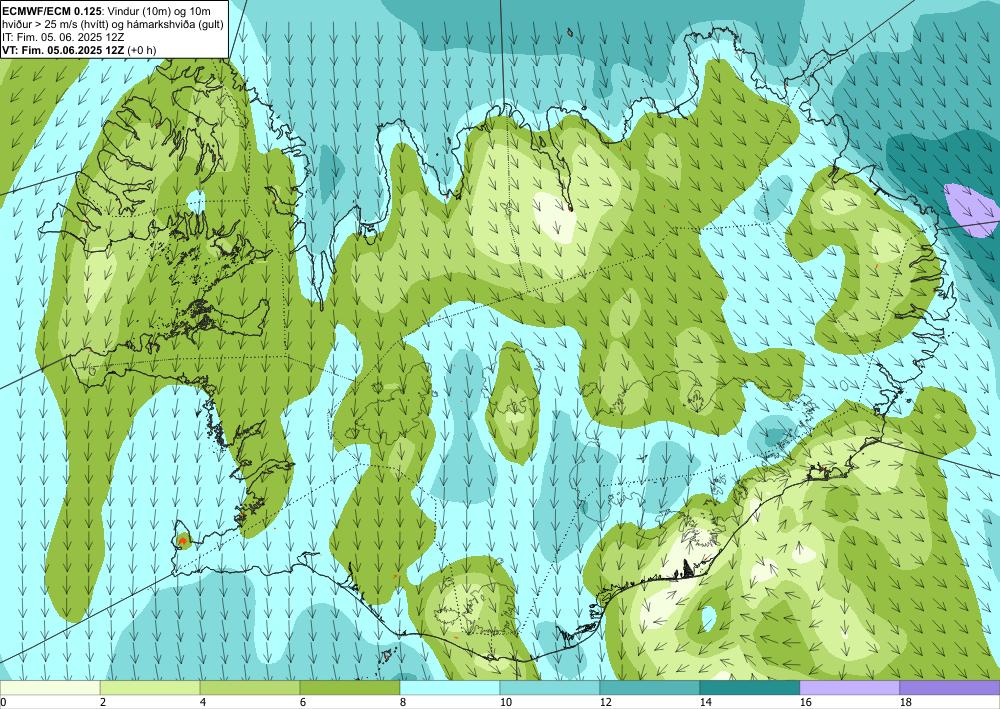Click the "VT: Fim. 05.06.2025 12Z (+0 h)" line

coord(78,50)
